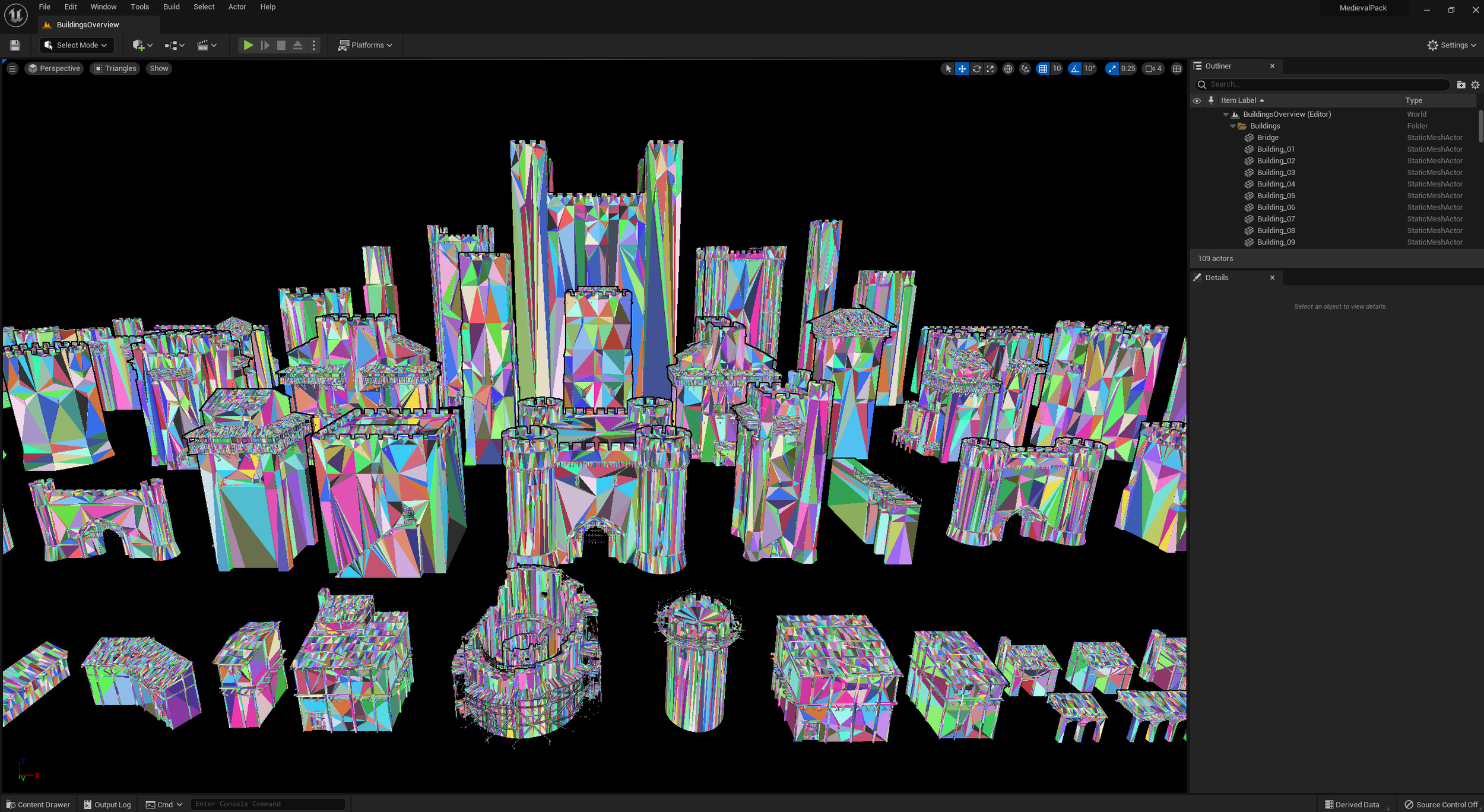Collapse the Buildings folder

pyautogui.click(x=1233, y=126)
